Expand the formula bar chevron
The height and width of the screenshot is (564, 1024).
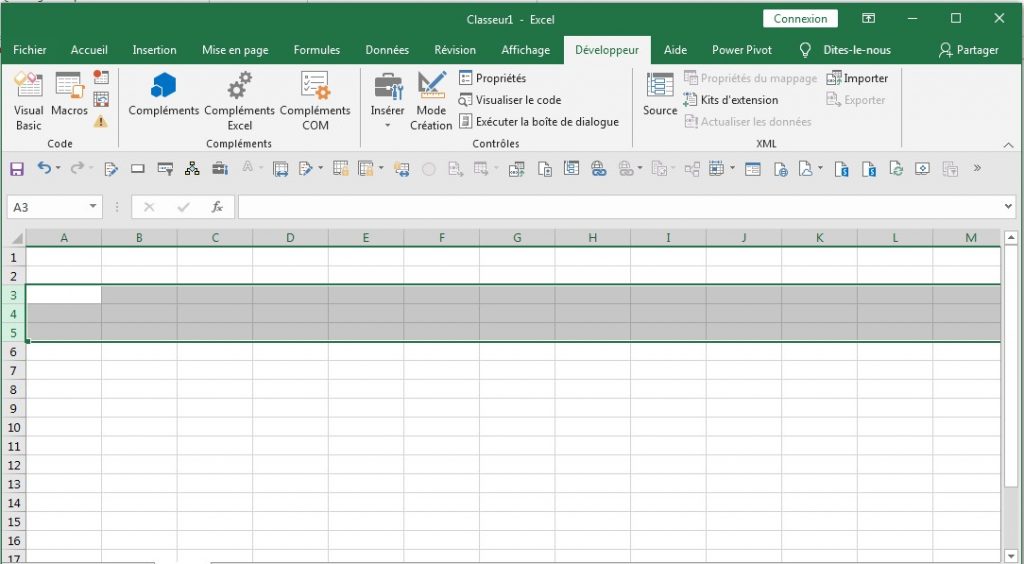1008,207
